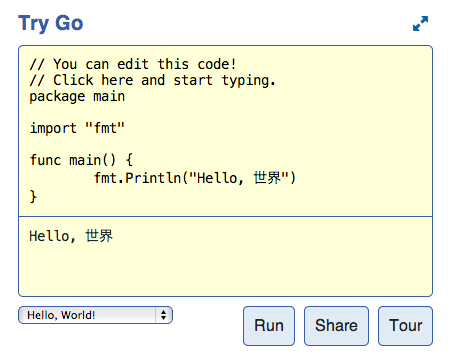The width and height of the screenshot is (458, 361).
Task: Run the Go program
Action: tap(269, 326)
